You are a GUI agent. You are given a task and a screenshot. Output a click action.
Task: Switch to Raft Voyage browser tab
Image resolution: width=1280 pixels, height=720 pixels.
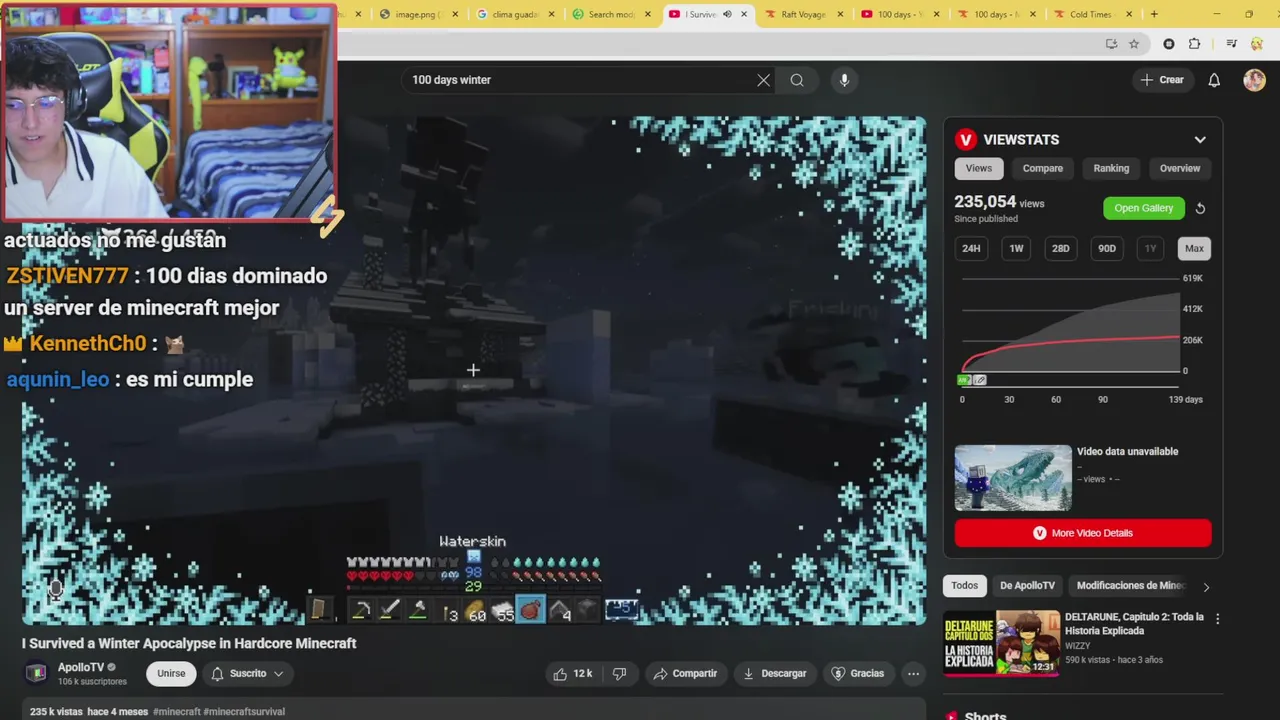tap(803, 14)
